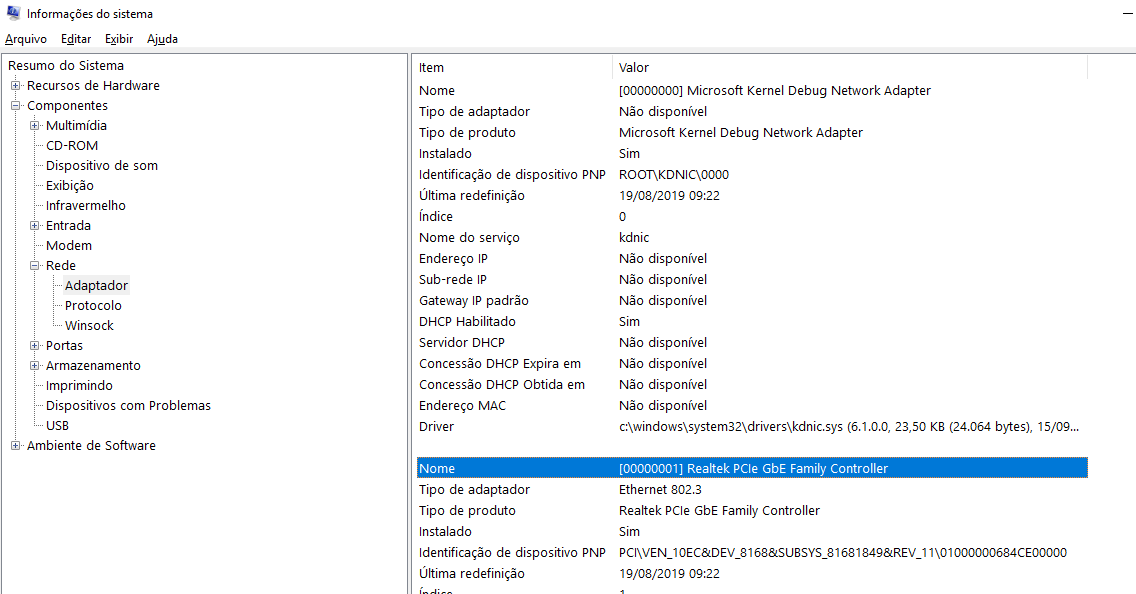Select the Gateway IP padrão row
Screen dimensions: 1136x594
click(x=752, y=301)
